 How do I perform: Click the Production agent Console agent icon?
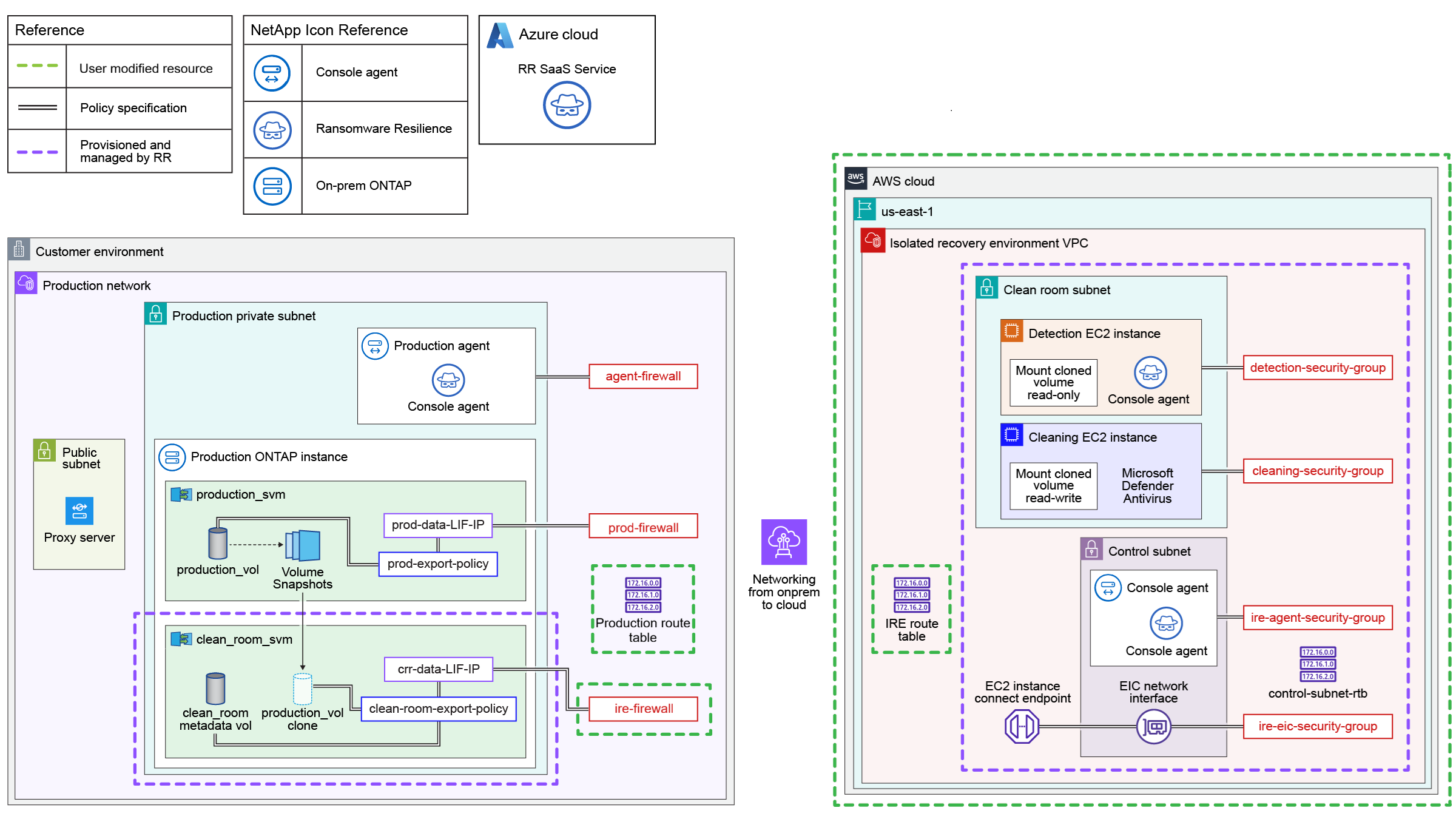pos(447,382)
